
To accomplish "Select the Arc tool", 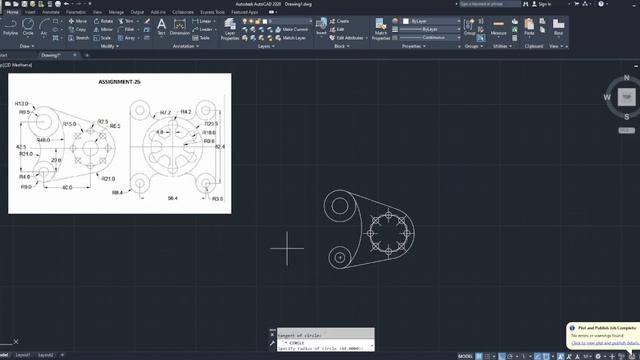I will [44, 27].
